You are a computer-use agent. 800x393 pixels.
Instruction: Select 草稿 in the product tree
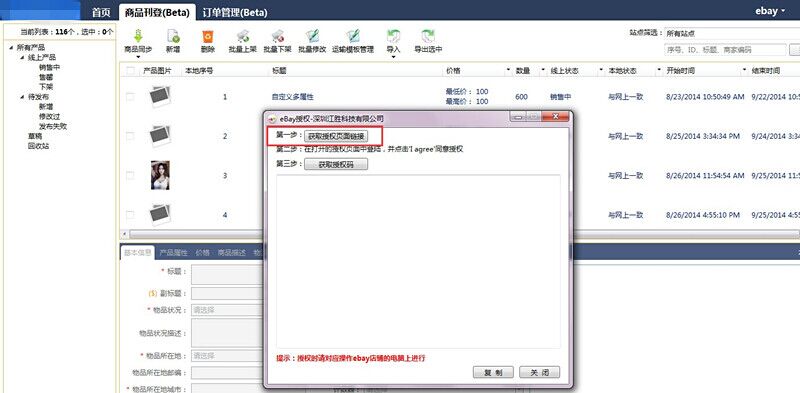point(35,136)
